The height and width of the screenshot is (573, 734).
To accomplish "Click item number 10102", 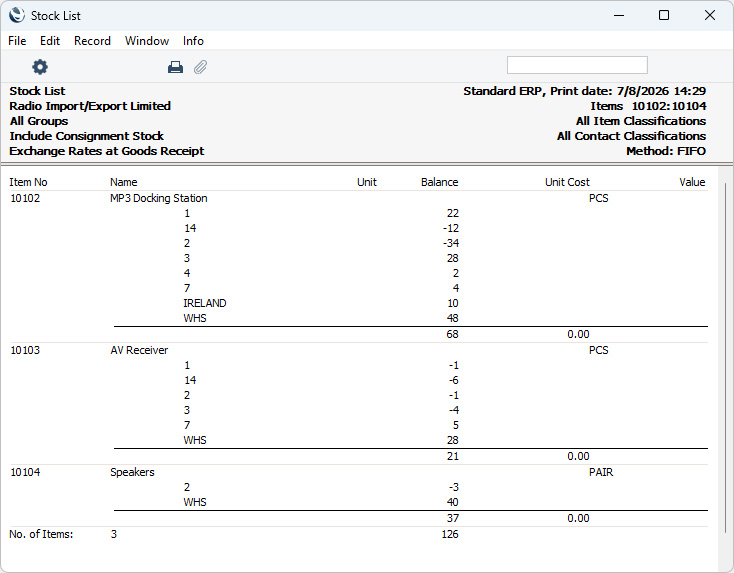I will tap(25, 198).
